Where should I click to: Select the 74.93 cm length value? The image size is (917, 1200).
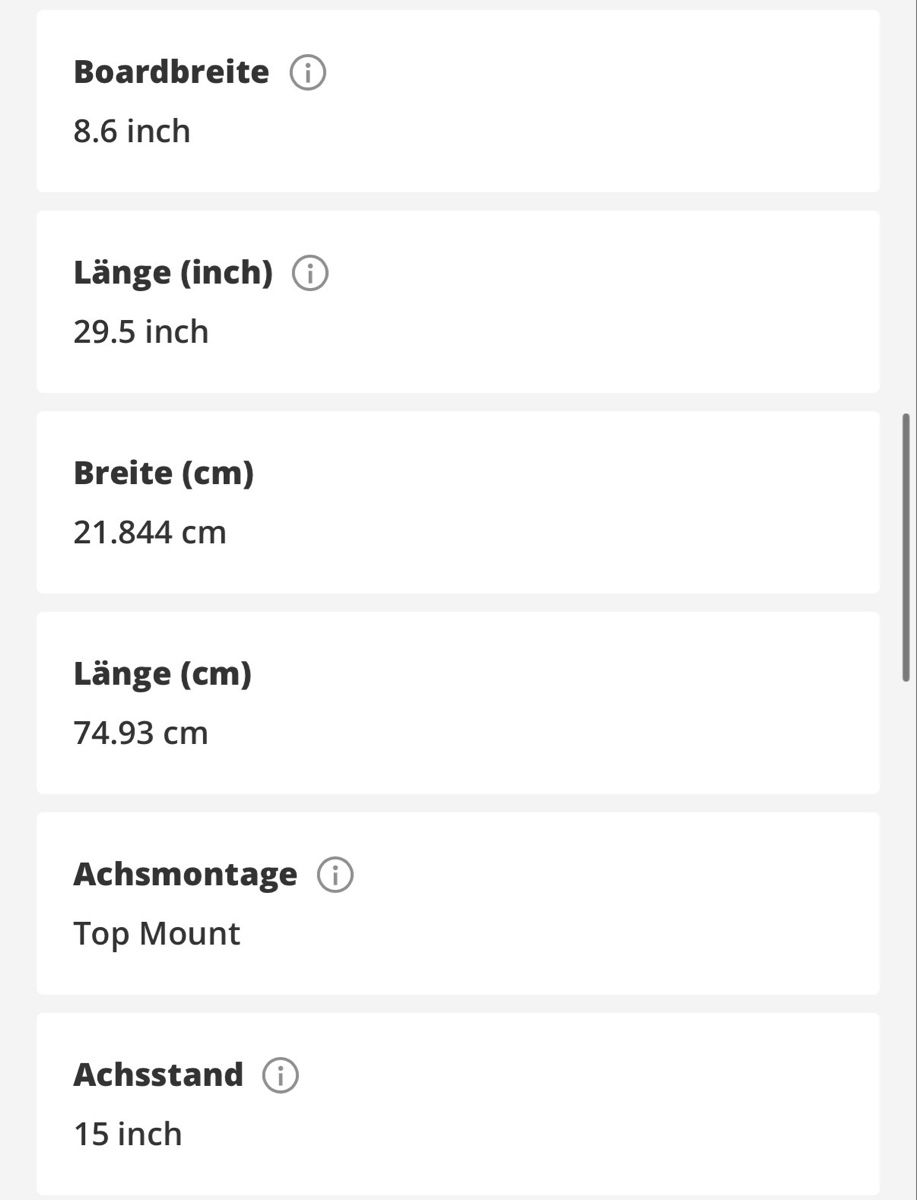pyautogui.click(x=141, y=733)
